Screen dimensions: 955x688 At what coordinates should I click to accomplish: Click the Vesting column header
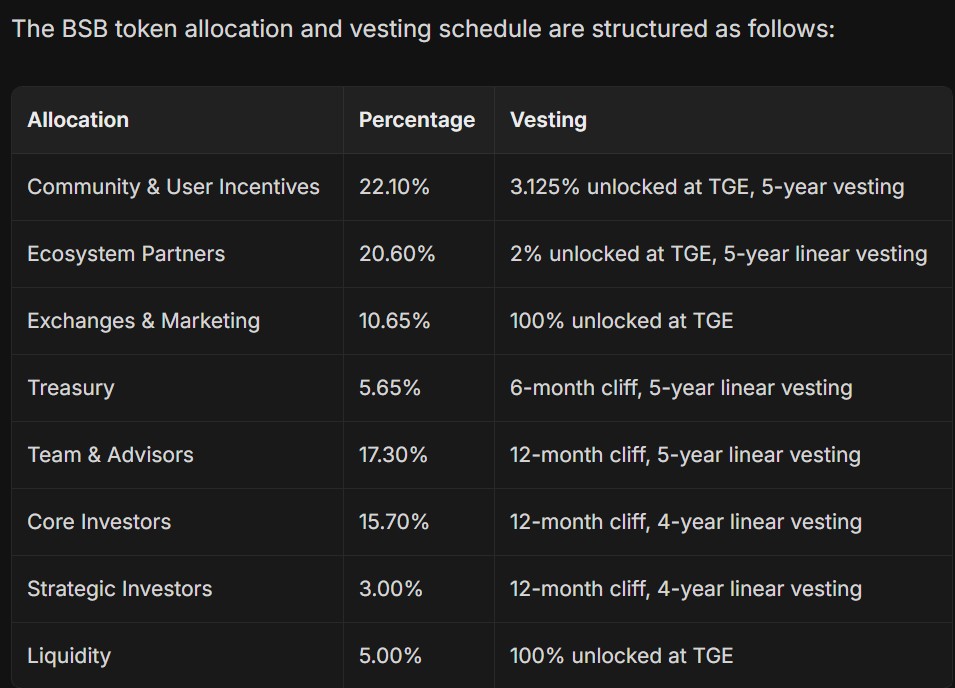tap(548, 120)
